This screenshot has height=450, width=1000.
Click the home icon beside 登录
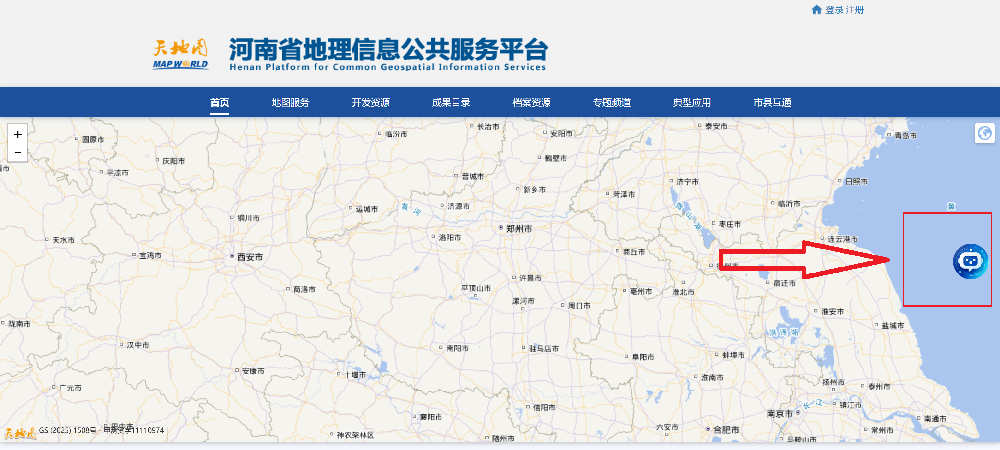pos(816,10)
